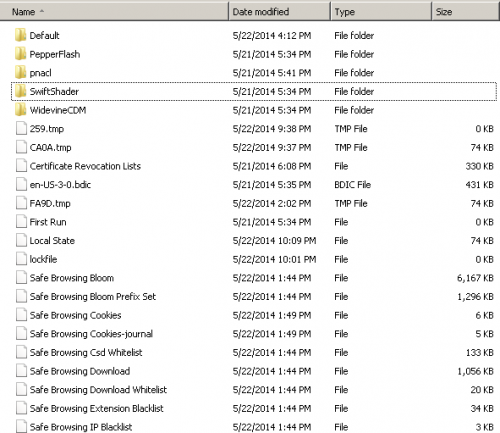Select the pnacl folder name
500x433 pixels.
(x=40, y=73)
